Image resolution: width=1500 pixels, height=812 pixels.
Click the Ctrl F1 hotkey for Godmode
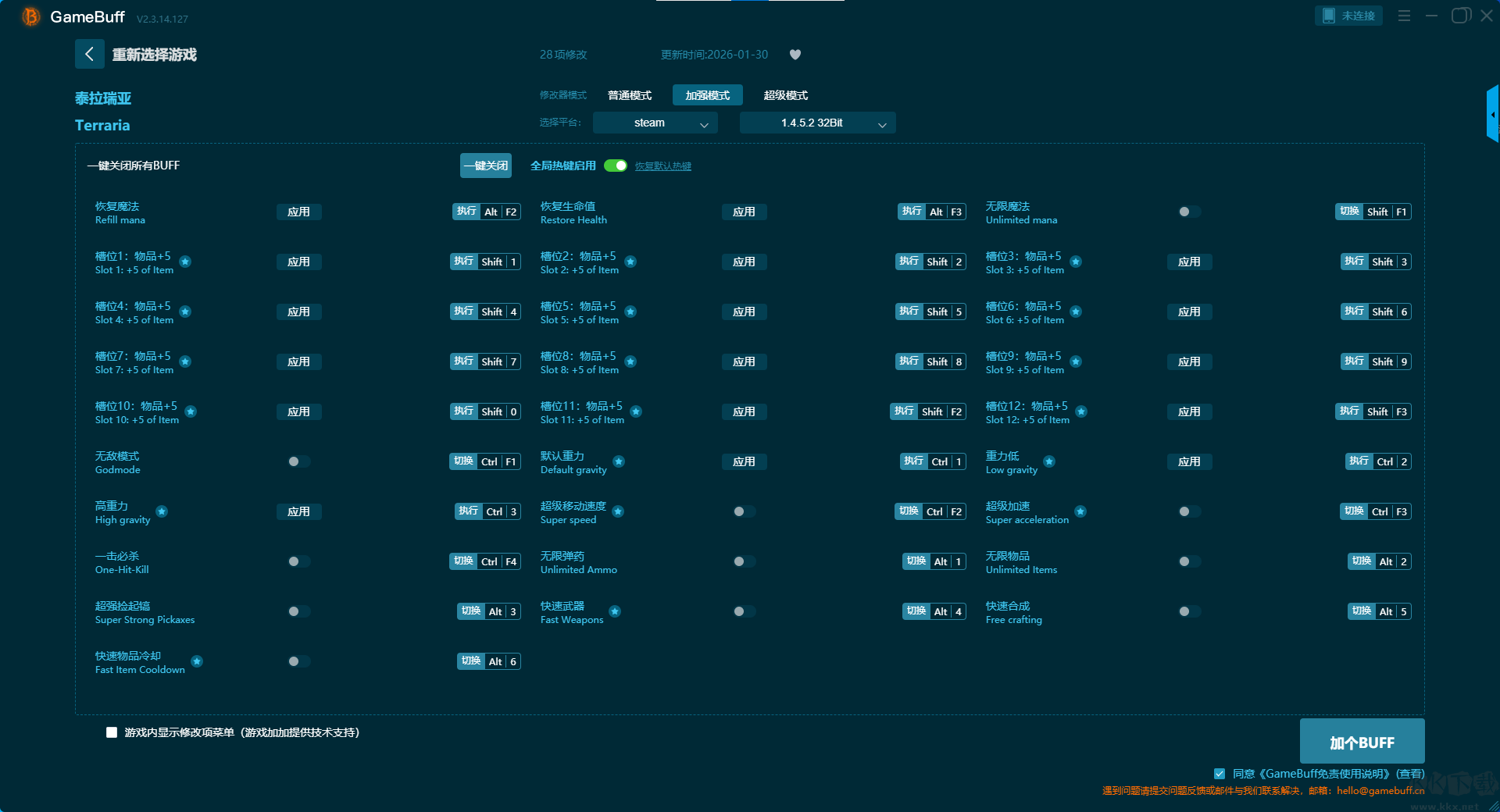pyautogui.click(x=485, y=461)
